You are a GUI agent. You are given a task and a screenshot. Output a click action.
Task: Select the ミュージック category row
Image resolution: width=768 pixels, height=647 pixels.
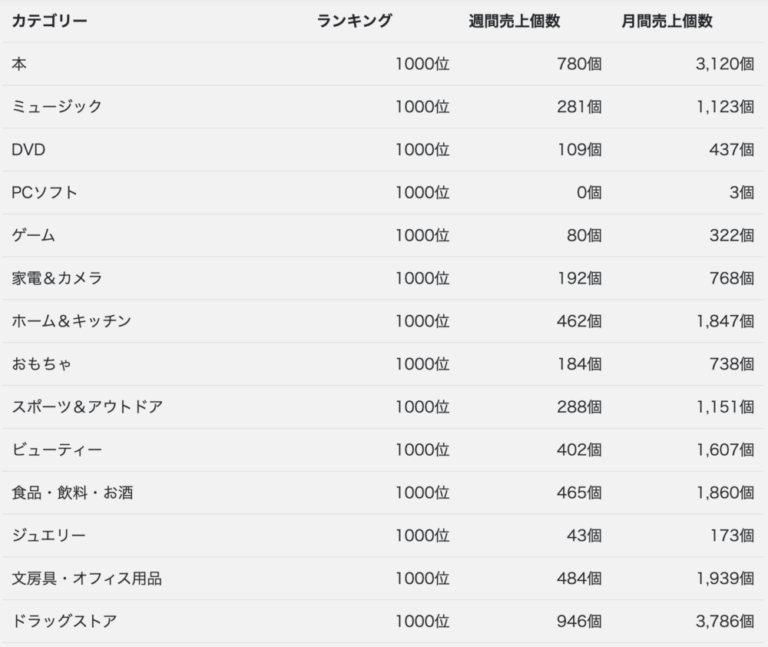[x=383, y=107]
